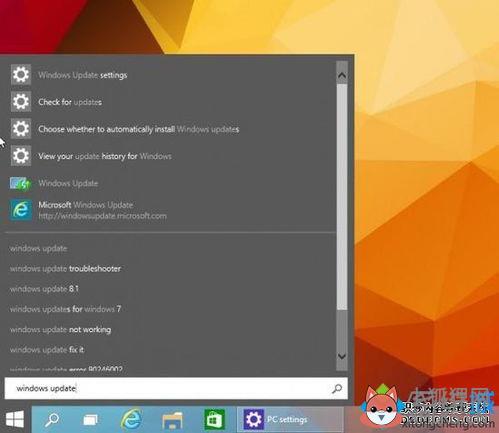Click the results list scrollbar thumb
Screen dimensions: 499x433
[342, 197]
